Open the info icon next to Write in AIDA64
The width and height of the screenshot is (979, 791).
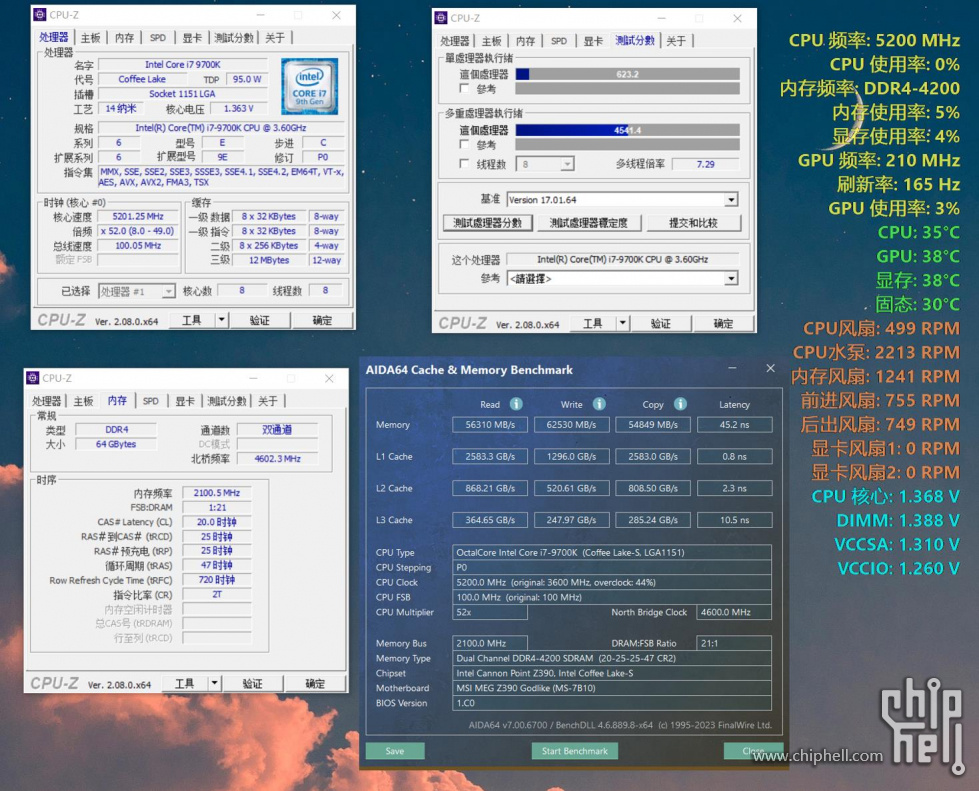tap(599, 404)
